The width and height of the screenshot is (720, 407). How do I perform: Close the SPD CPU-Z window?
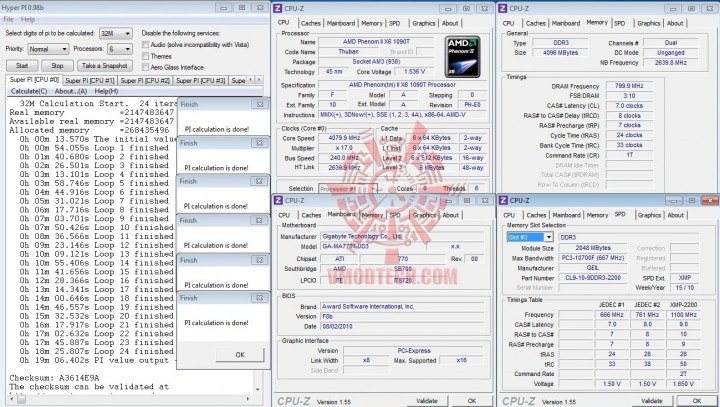point(711,200)
